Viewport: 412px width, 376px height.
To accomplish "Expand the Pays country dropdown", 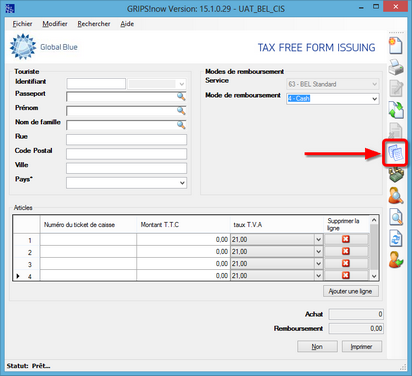I will pyautogui.click(x=182, y=183).
